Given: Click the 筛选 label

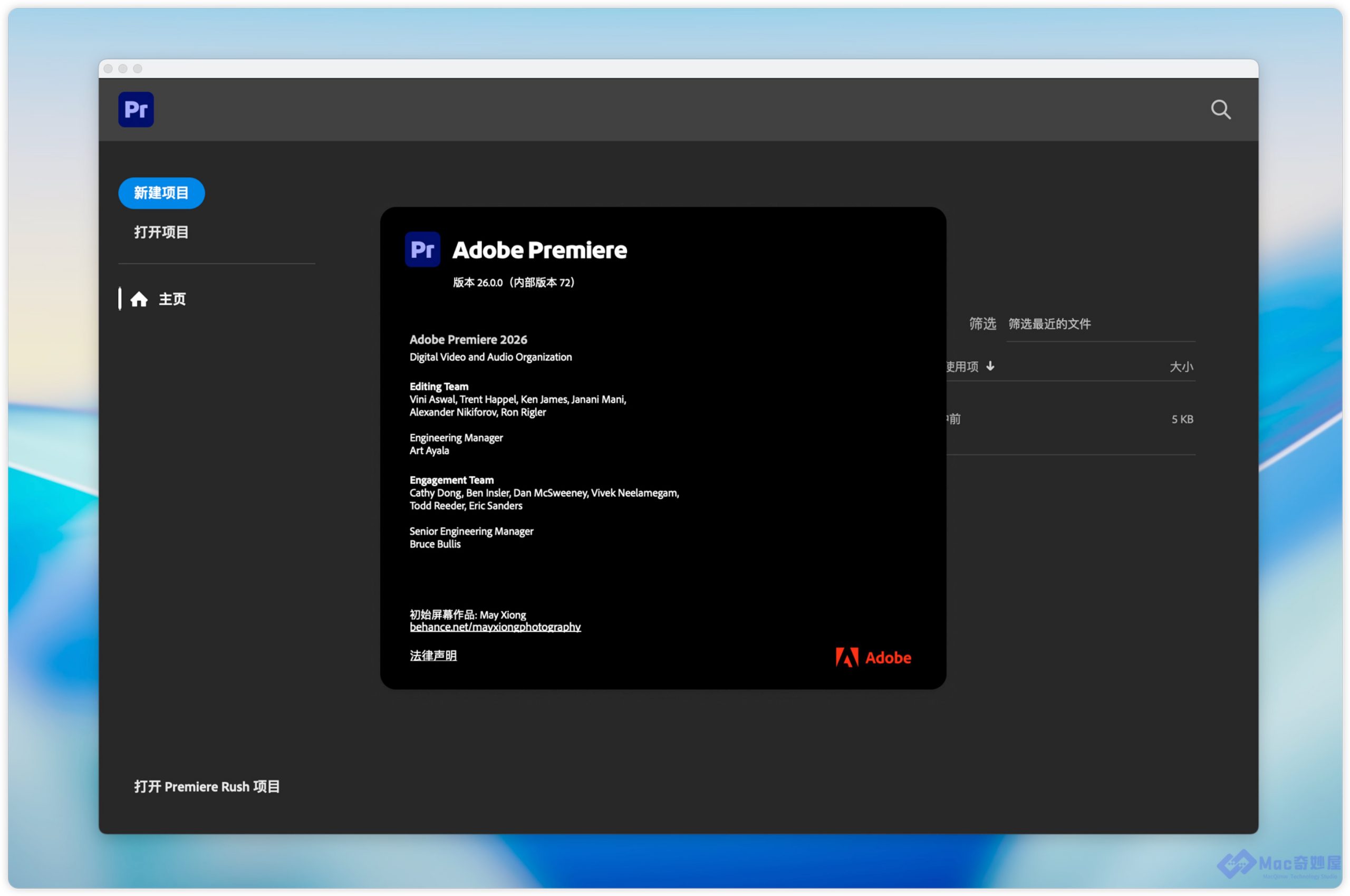Looking at the screenshot, I should pyautogui.click(x=982, y=324).
